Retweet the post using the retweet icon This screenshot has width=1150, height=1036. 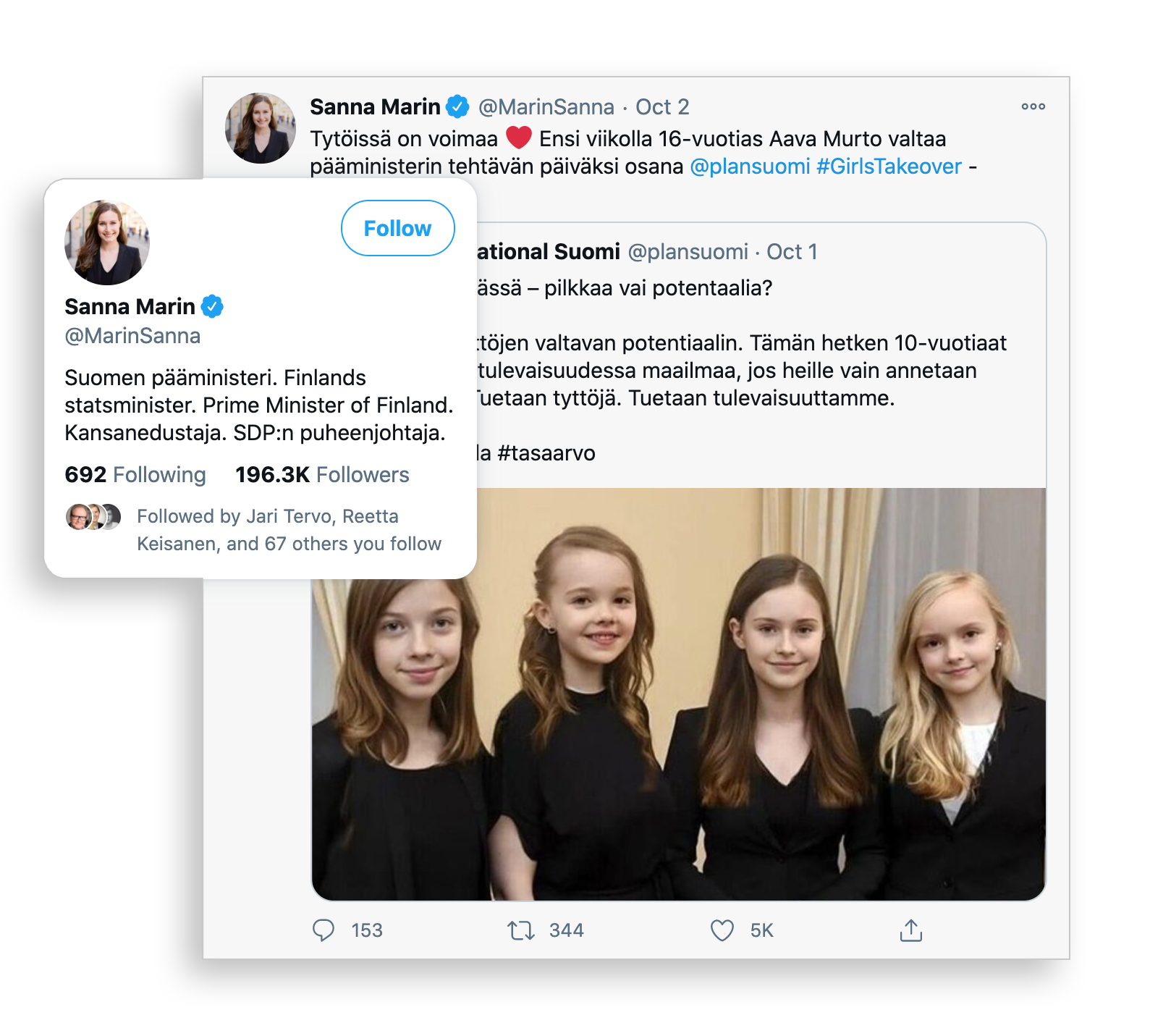click(x=520, y=930)
